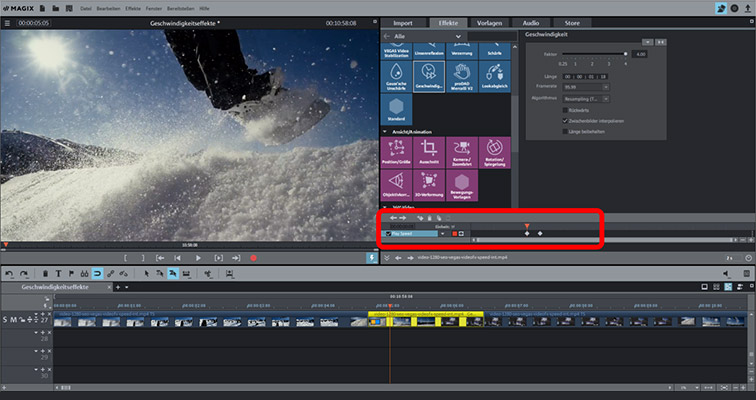
Task: Uncheck Zwischenbilder interpolieren
Action: click(x=565, y=121)
